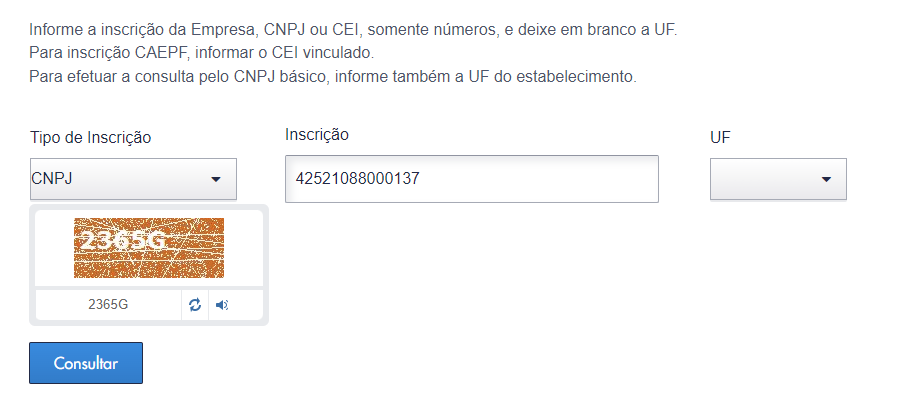Screen dimensions: 915x411
Task: Click the CNPJ básico instruction line
Action: point(332,76)
